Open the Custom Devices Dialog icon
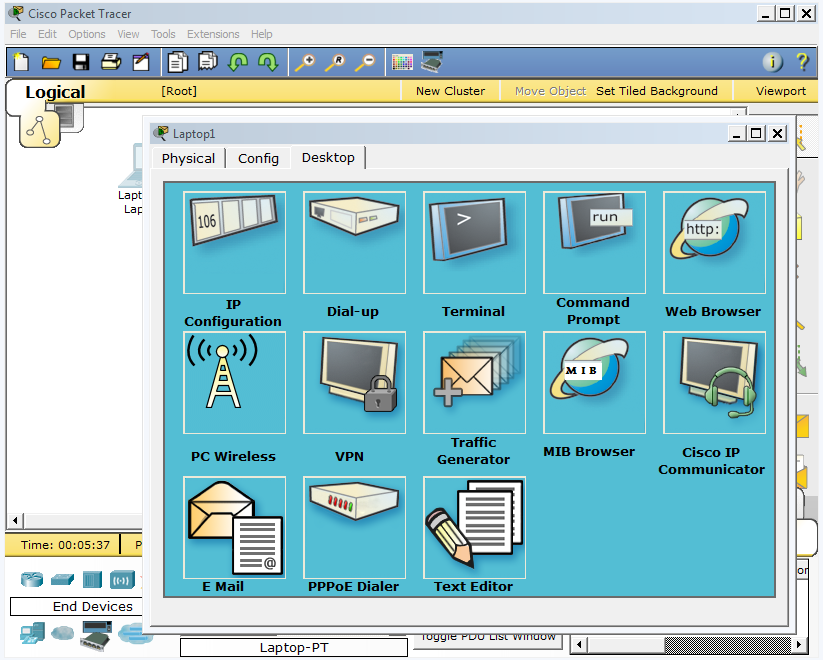 pyautogui.click(x=432, y=61)
